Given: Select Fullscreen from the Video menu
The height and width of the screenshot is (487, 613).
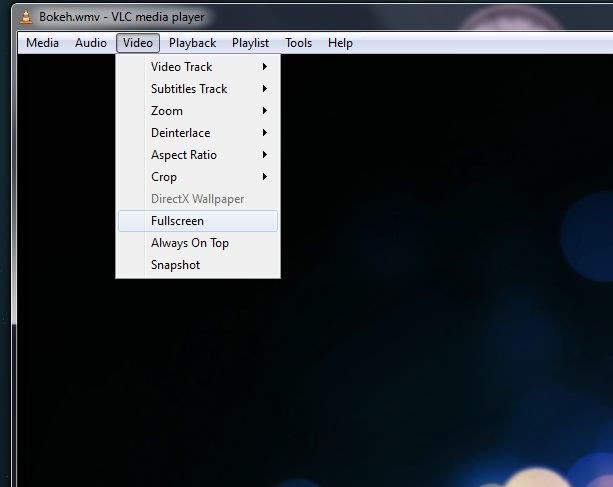Looking at the screenshot, I should (198, 221).
